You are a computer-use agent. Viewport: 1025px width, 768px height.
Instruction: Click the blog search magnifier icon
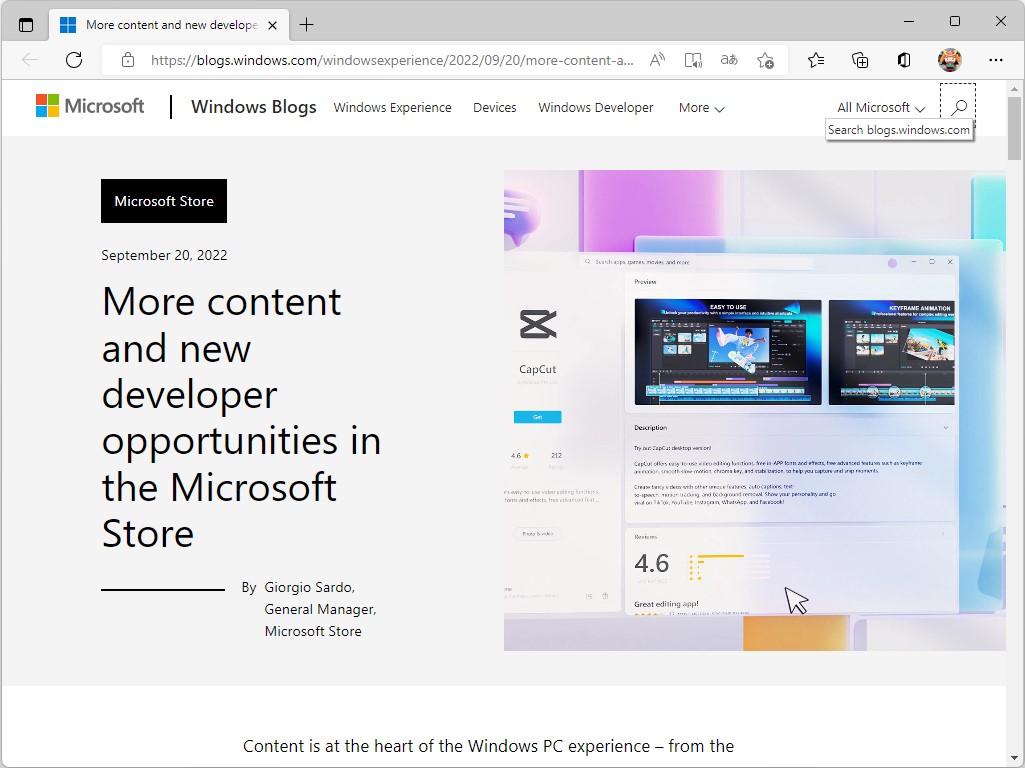pos(957,105)
